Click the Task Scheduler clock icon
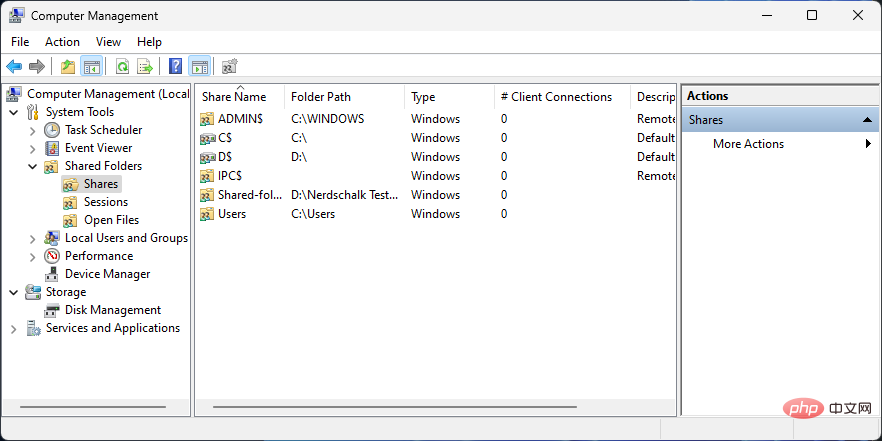 pos(52,130)
